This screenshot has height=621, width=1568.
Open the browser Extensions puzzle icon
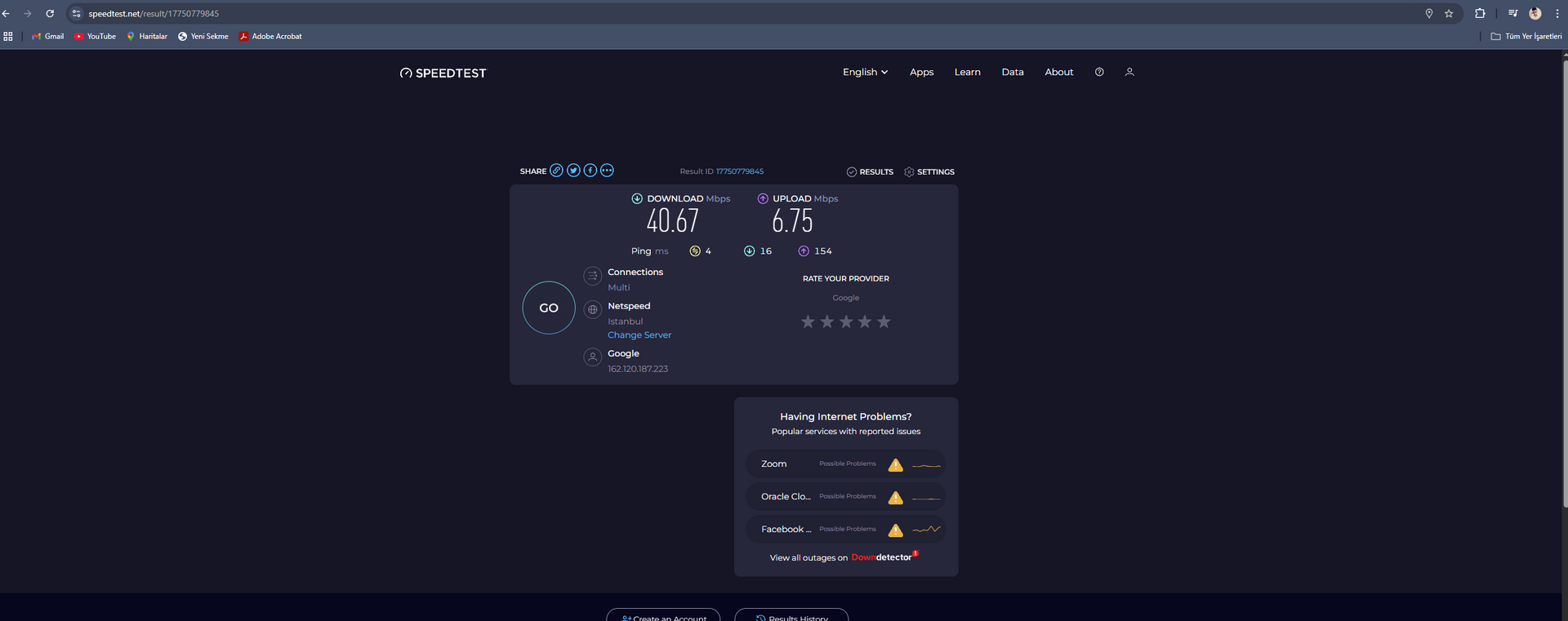[x=1480, y=14]
